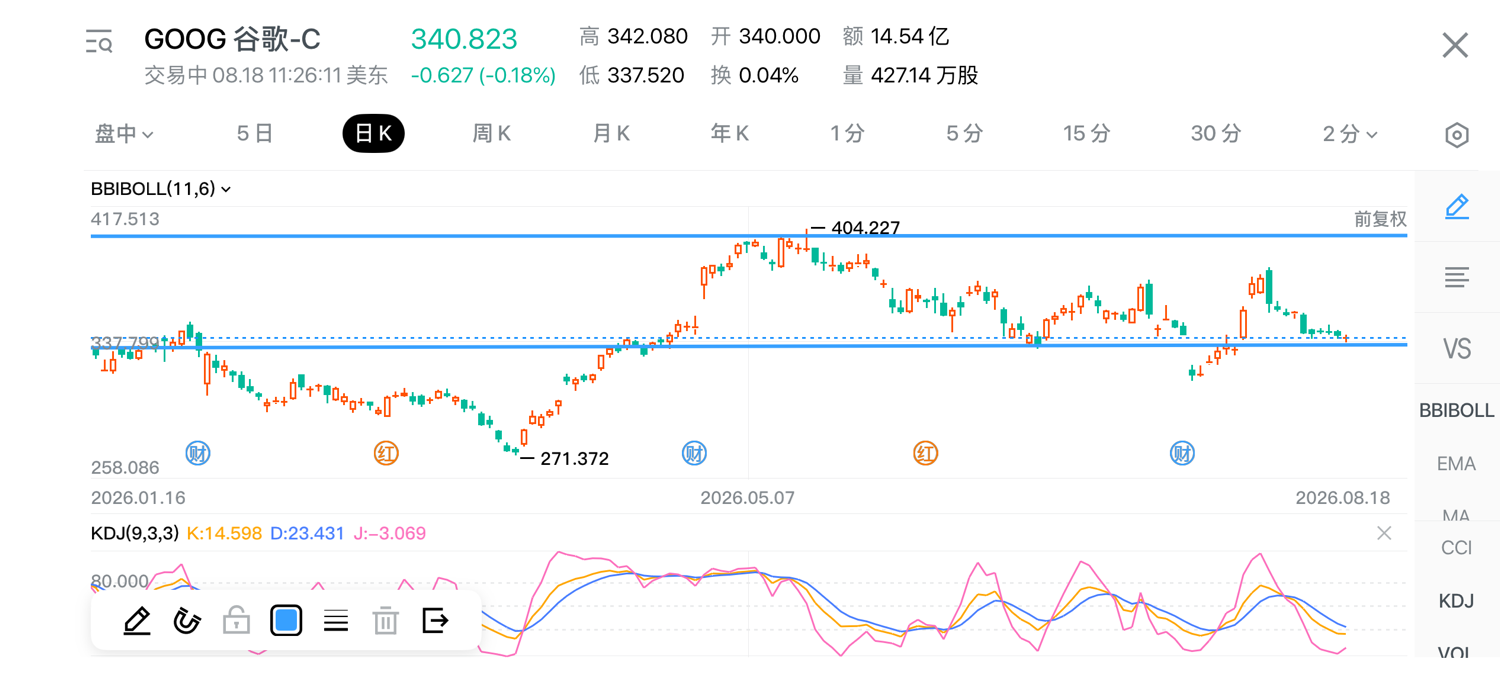Select the 1分 interval tab

pyautogui.click(x=847, y=134)
